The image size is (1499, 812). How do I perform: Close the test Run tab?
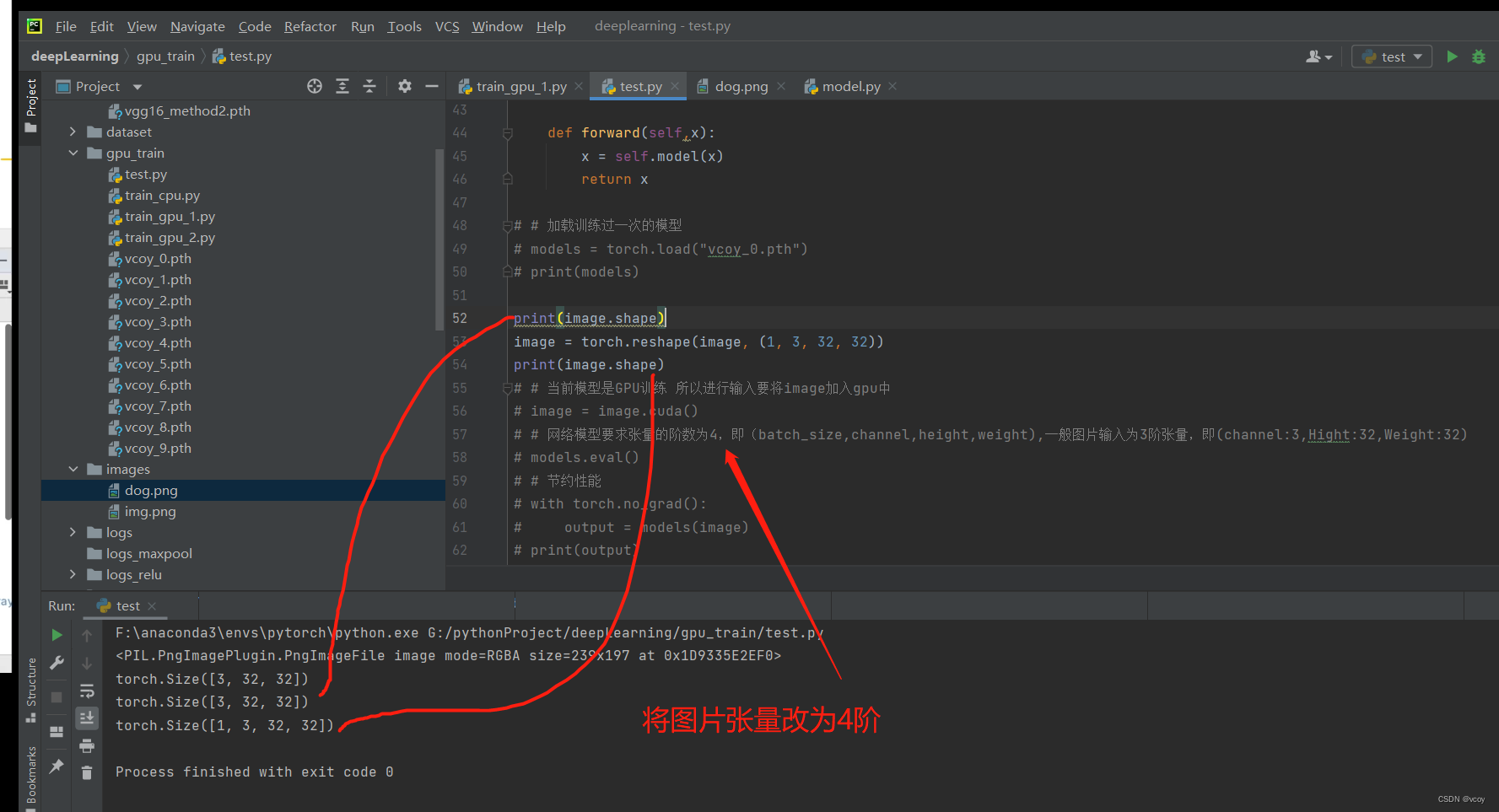[152, 606]
